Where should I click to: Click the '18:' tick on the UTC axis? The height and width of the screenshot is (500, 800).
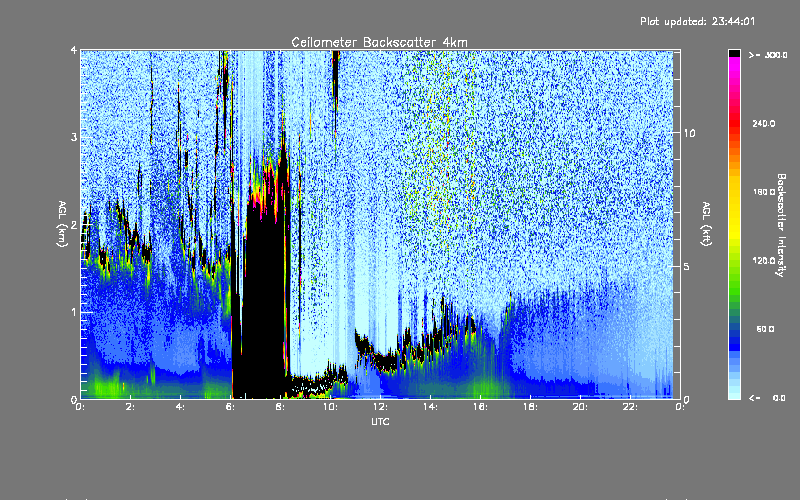point(530,407)
